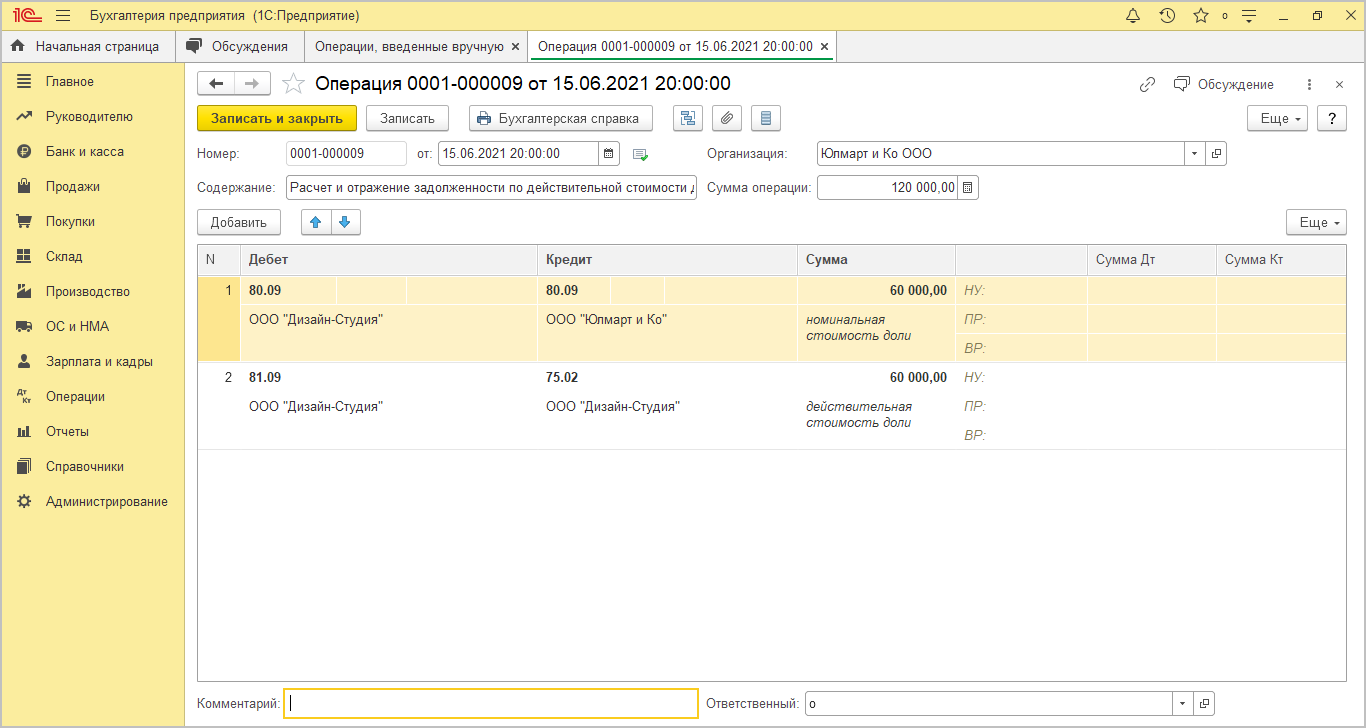1366x728 pixels.
Task: Open attached files paperclip icon
Action: pyautogui.click(x=727, y=118)
